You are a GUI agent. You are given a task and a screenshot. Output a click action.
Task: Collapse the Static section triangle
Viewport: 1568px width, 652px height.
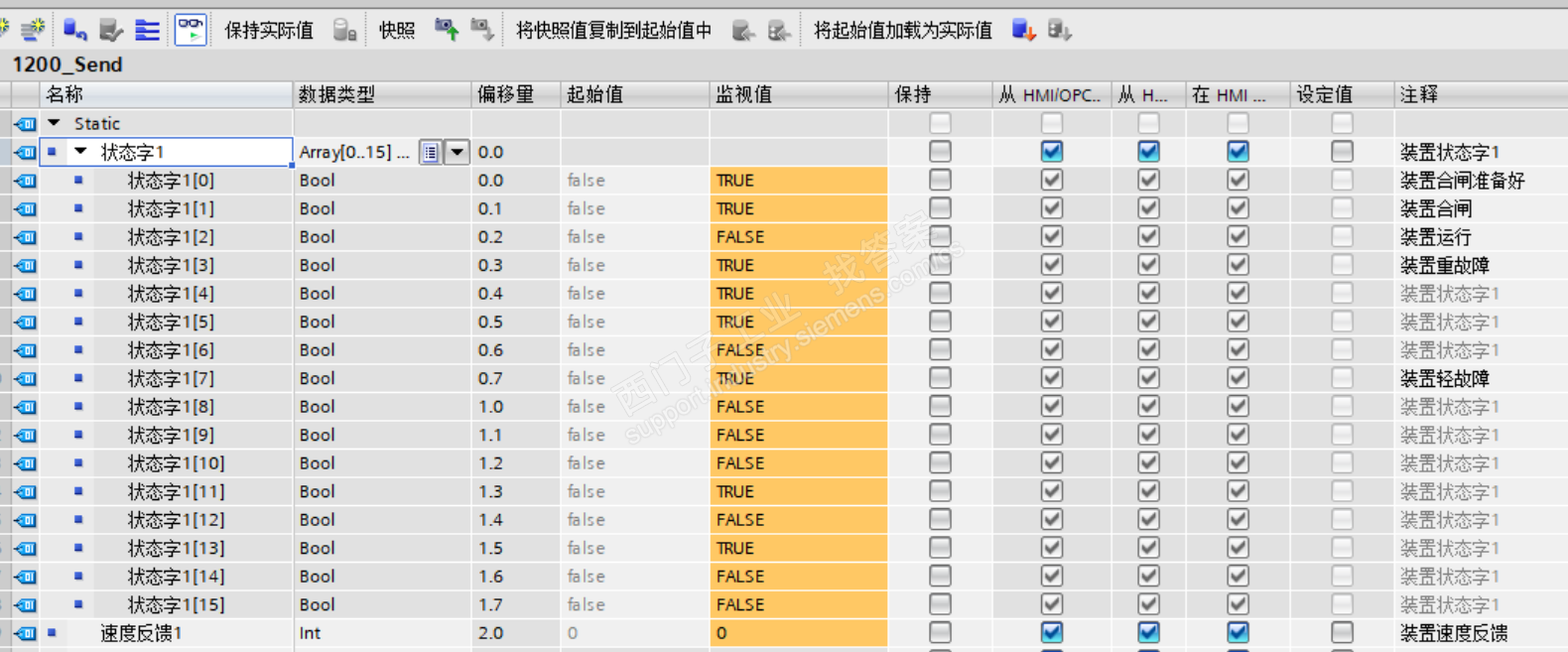click(55, 123)
